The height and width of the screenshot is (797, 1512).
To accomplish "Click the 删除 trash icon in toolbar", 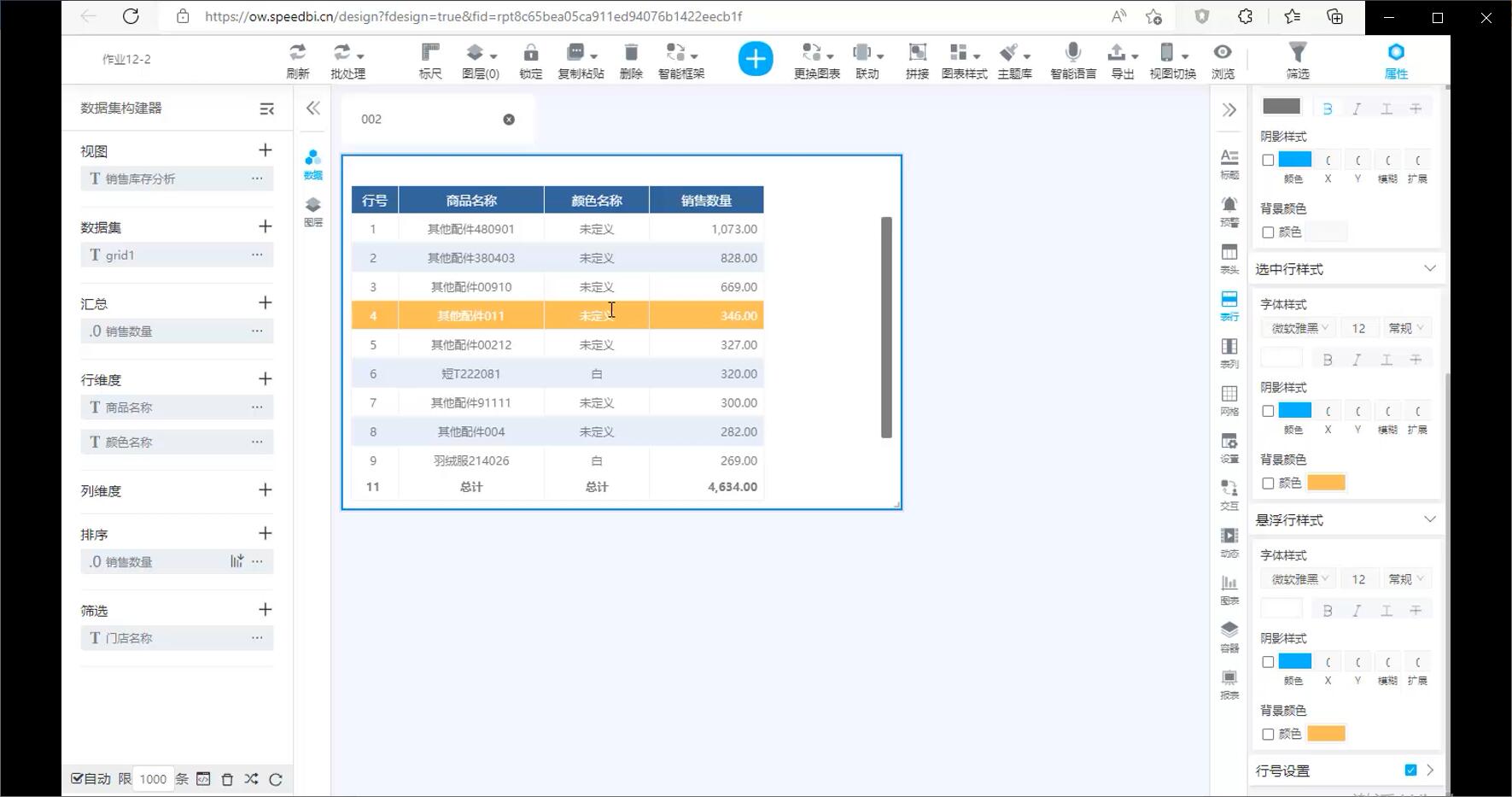I will (x=630, y=60).
